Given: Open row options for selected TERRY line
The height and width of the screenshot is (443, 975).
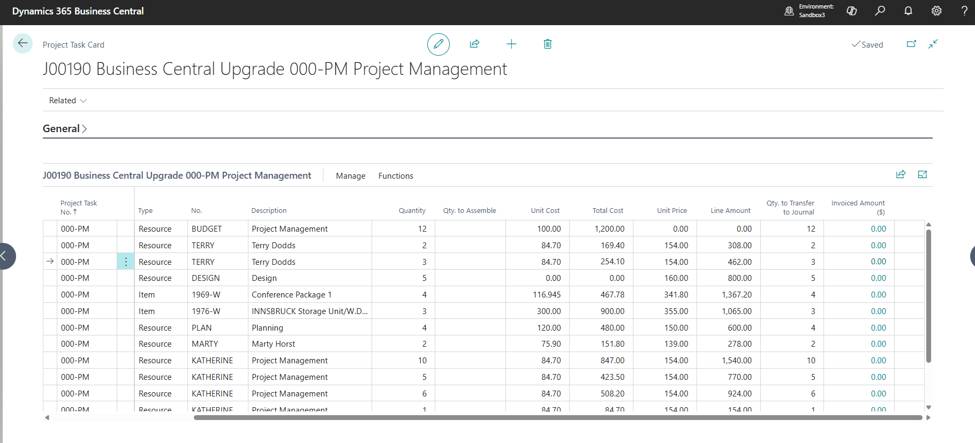Looking at the screenshot, I should [126, 262].
